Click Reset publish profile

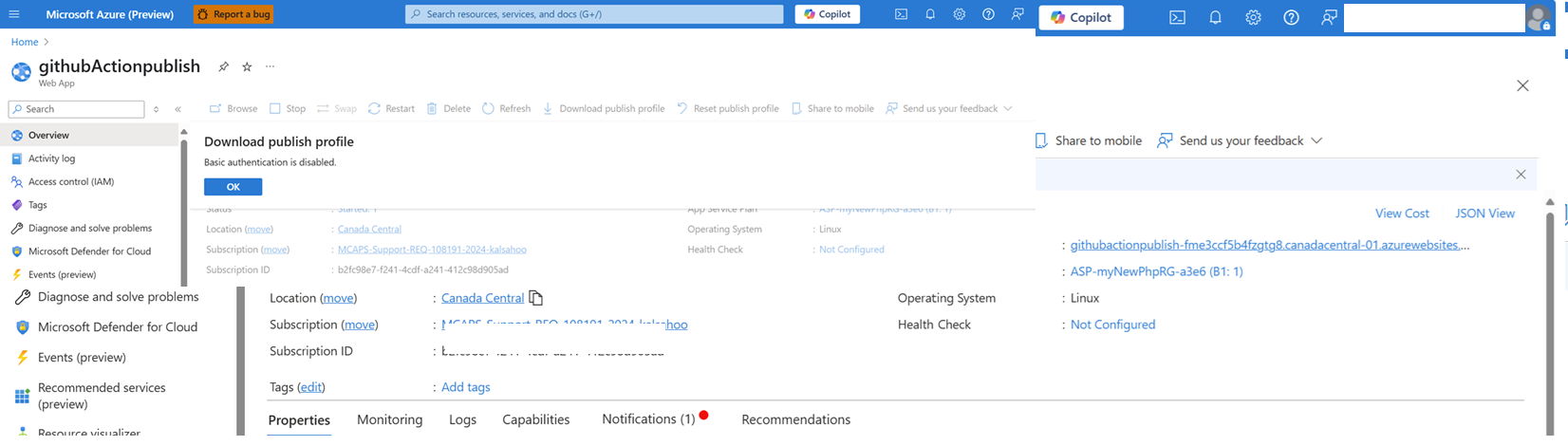pos(727,108)
